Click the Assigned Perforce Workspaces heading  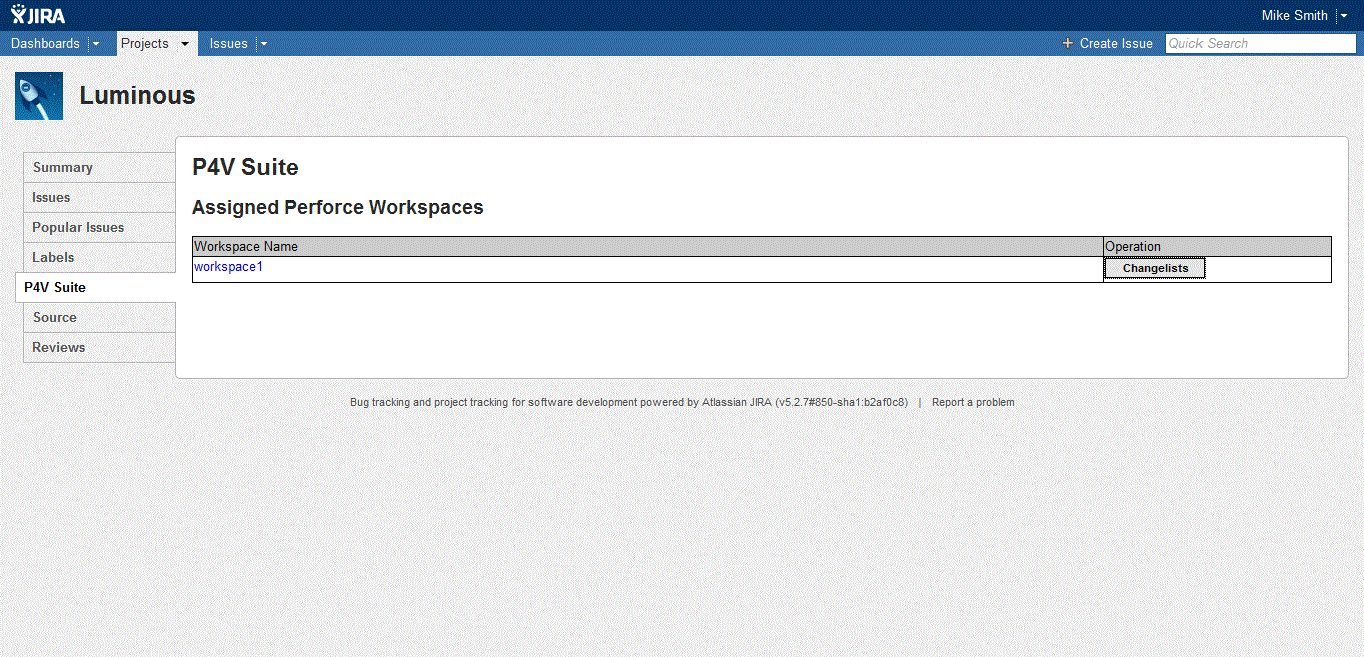[338, 208]
